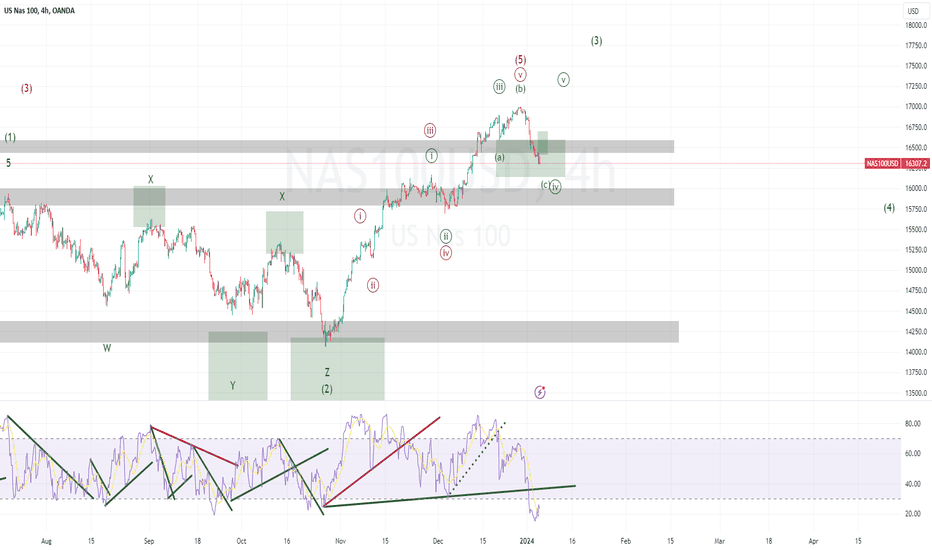
Task: Click the Feb date on time axis
Action: click(625, 541)
